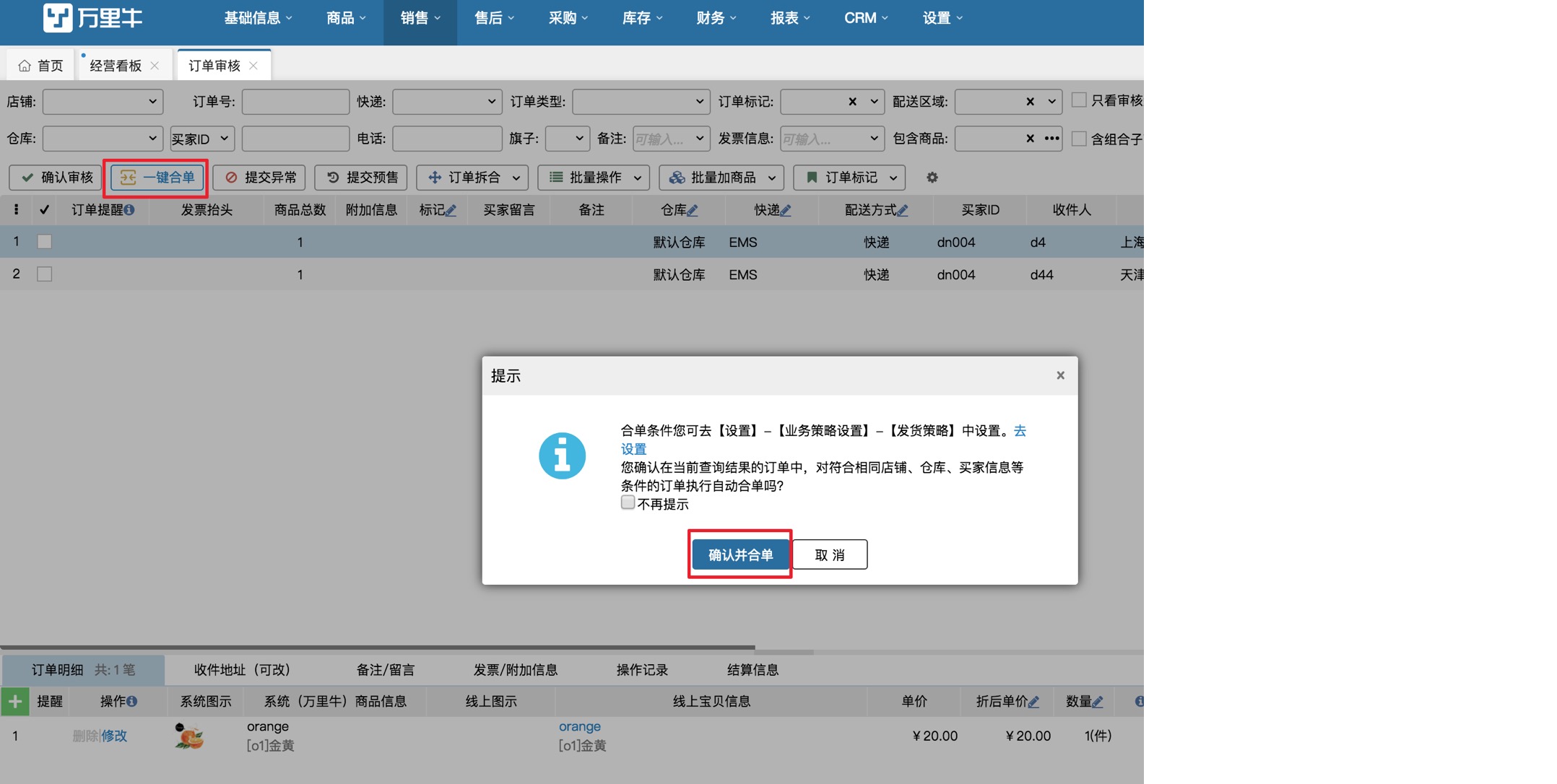Screen dimensions: 1557x784
Task: Expand the 订单标记 toolbar dropdown
Action: coord(893,178)
